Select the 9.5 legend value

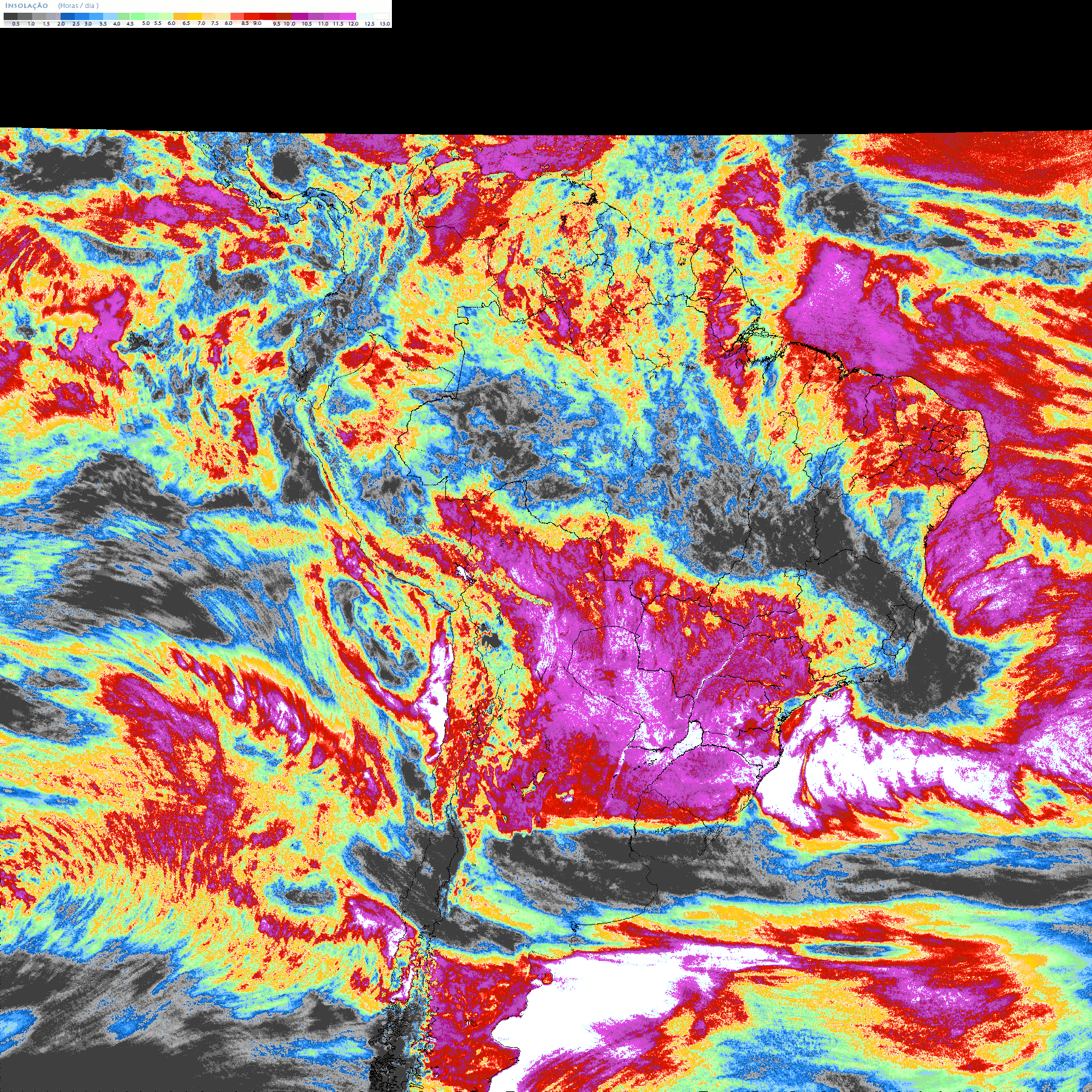tap(277, 24)
